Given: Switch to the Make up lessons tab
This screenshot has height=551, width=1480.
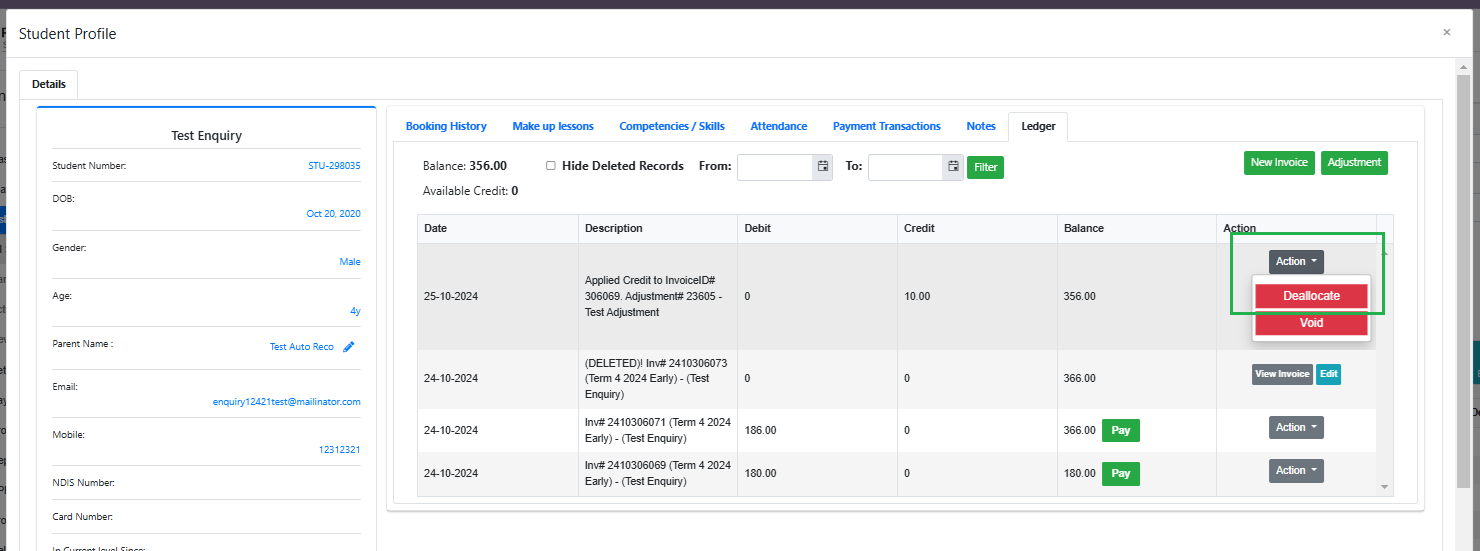Looking at the screenshot, I should pos(553,126).
